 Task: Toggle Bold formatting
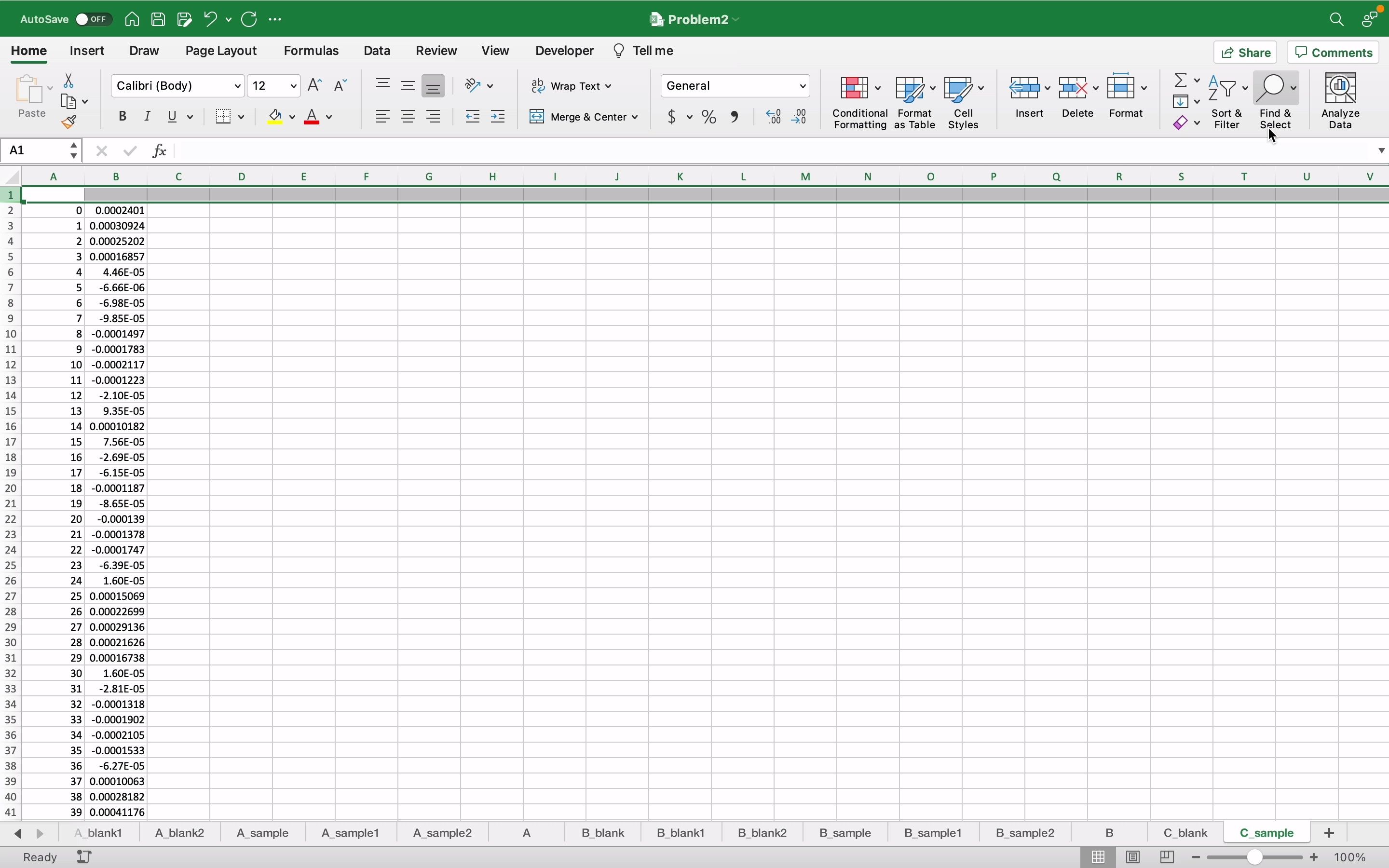tap(123, 117)
